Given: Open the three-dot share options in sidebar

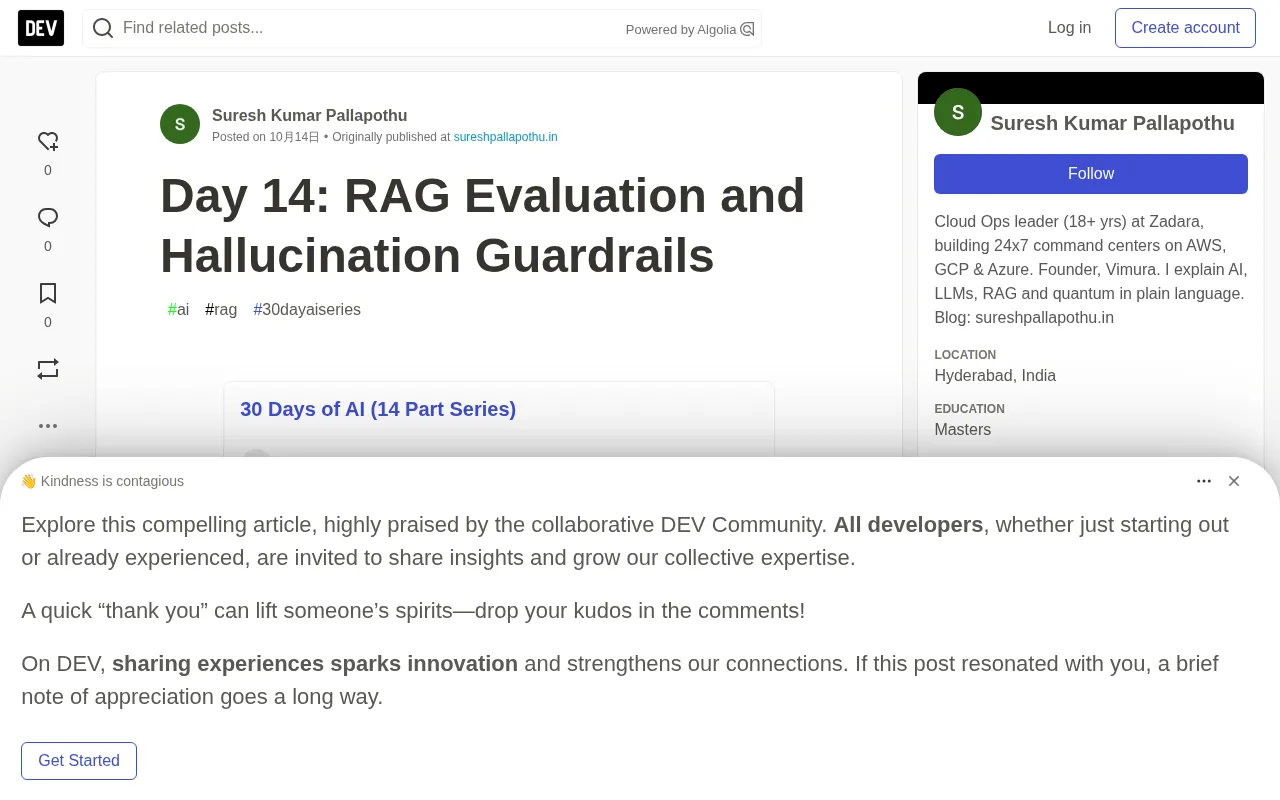Looking at the screenshot, I should tap(48, 426).
